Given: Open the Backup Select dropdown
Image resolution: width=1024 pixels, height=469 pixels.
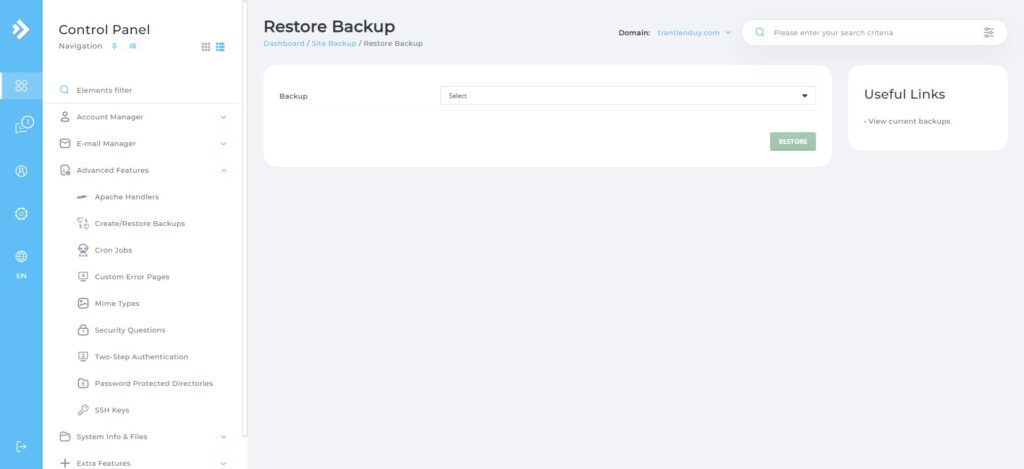Looking at the screenshot, I should (x=628, y=95).
